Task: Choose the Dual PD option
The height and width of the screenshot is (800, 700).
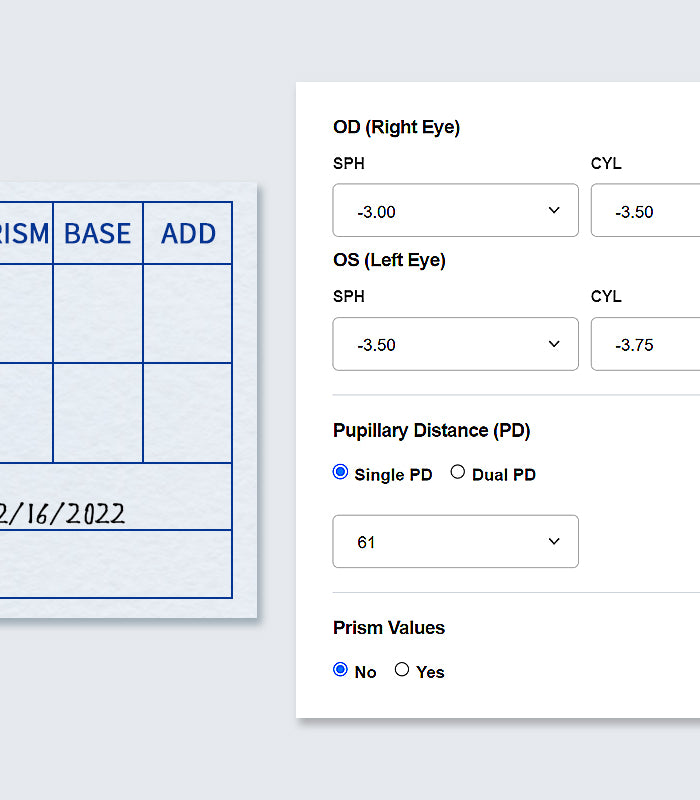Action: coord(458,472)
